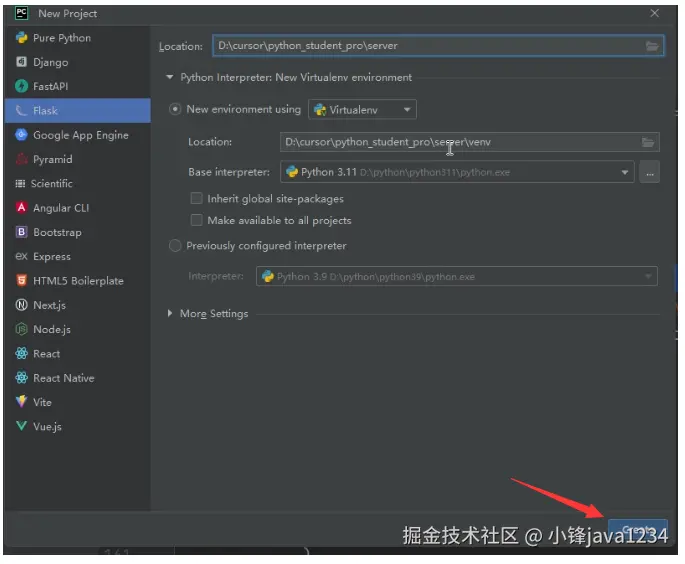Pick the React Native icon
This screenshot has height=564, width=685.
coord(21,377)
